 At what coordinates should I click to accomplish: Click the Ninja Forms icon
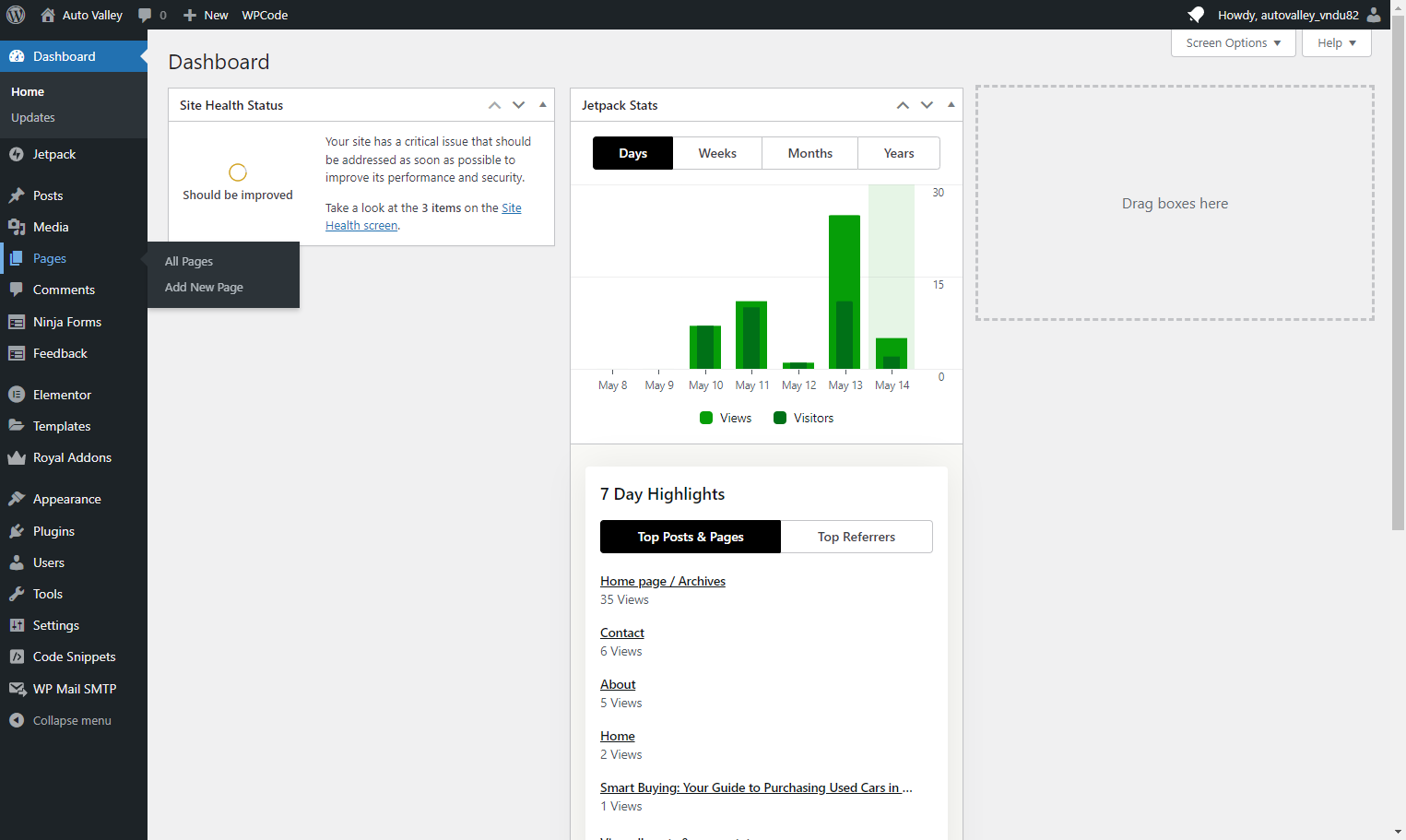pyautogui.click(x=17, y=322)
